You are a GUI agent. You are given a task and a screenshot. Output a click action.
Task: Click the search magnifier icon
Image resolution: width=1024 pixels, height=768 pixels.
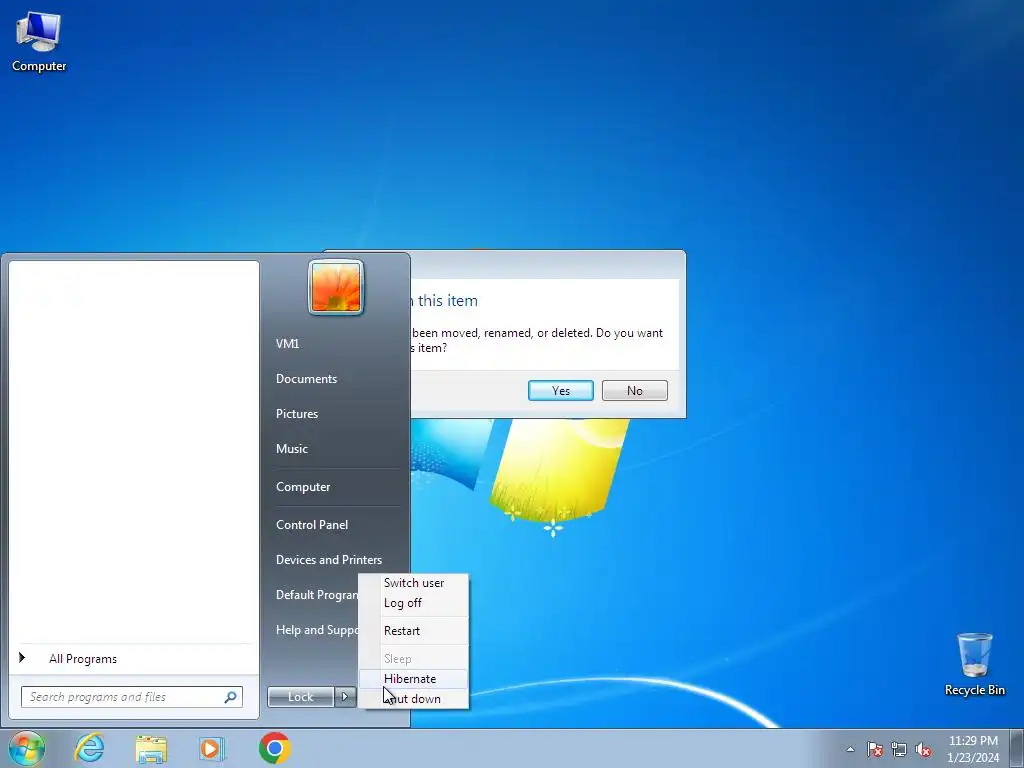231,697
